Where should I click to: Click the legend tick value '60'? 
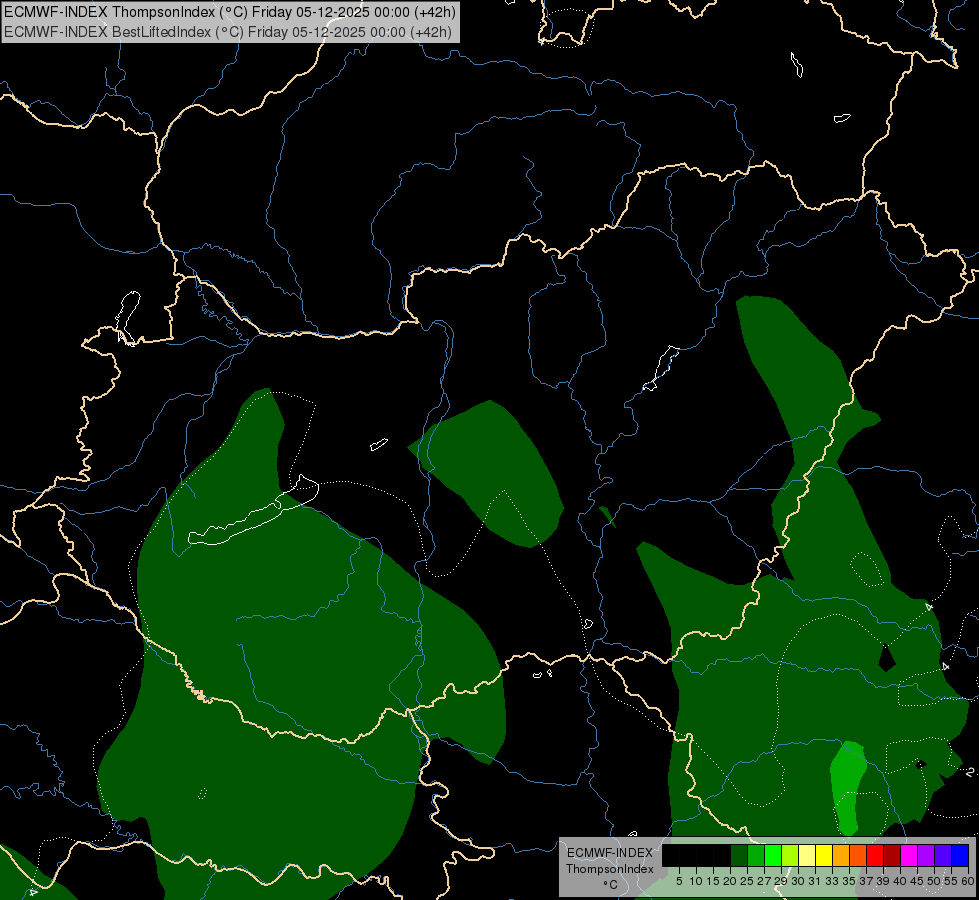(x=968, y=881)
